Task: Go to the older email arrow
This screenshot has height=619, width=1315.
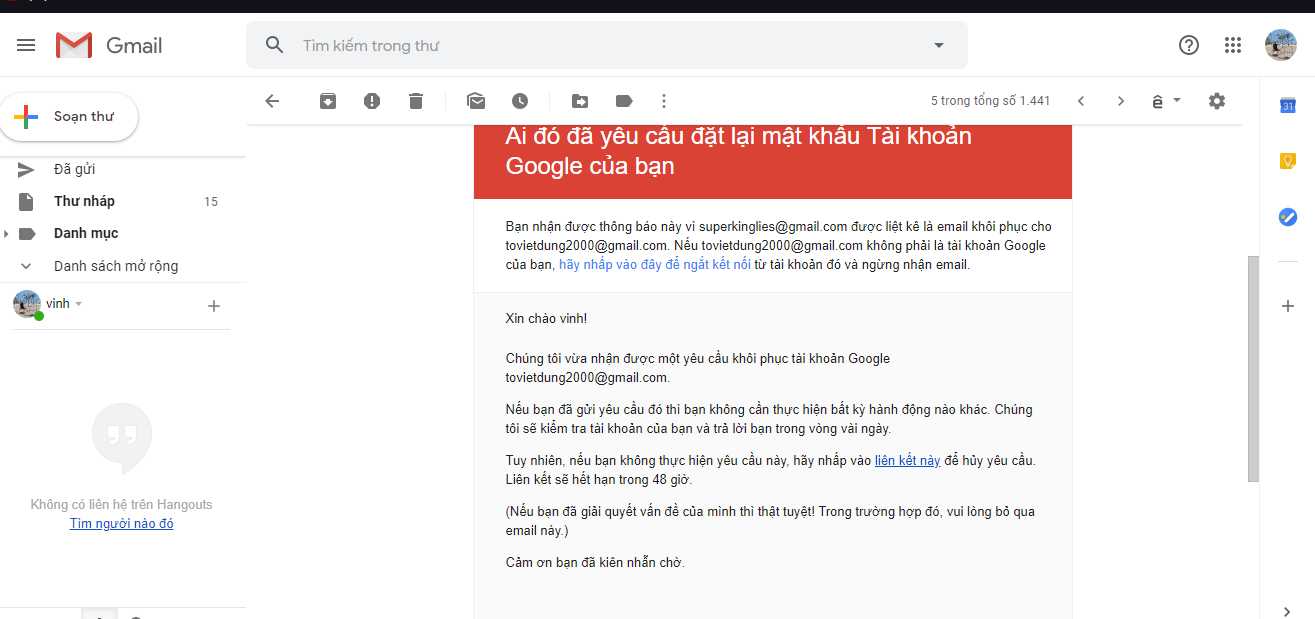Action: click(x=1121, y=101)
